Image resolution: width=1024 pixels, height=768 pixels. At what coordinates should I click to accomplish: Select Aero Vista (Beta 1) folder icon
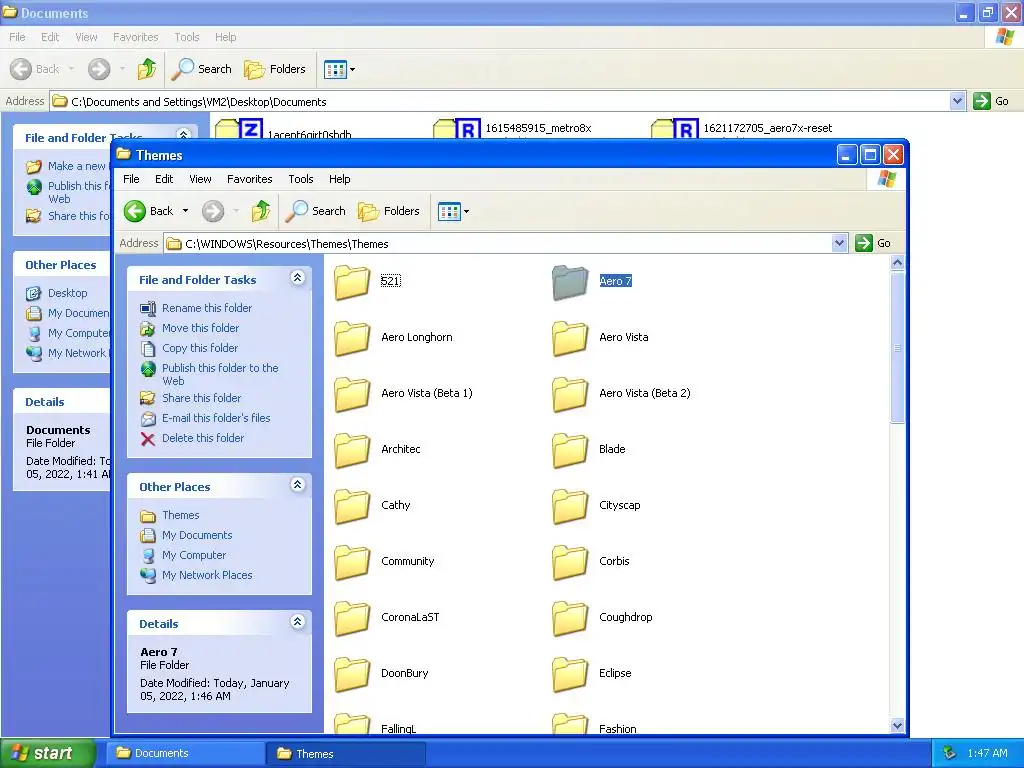[352, 394]
